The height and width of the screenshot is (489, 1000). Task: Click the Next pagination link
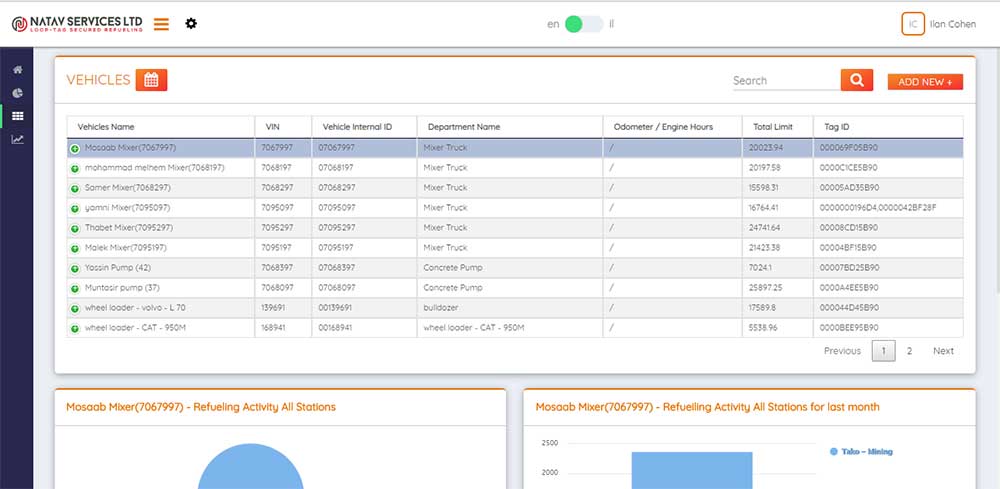(943, 351)
